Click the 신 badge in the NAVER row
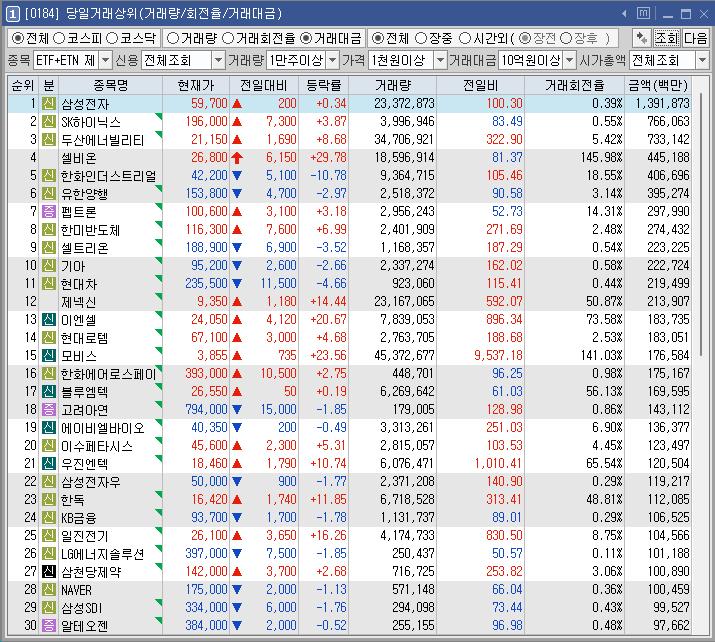 [49, 590]
